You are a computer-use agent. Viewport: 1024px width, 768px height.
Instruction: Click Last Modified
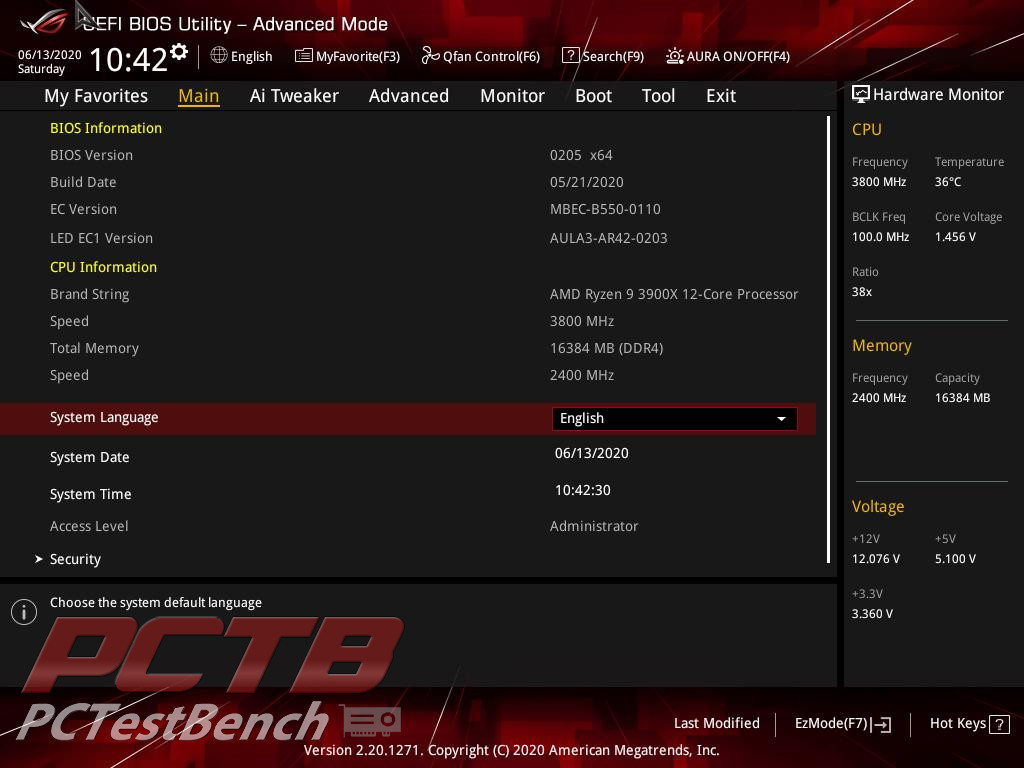tap(716, 723)
